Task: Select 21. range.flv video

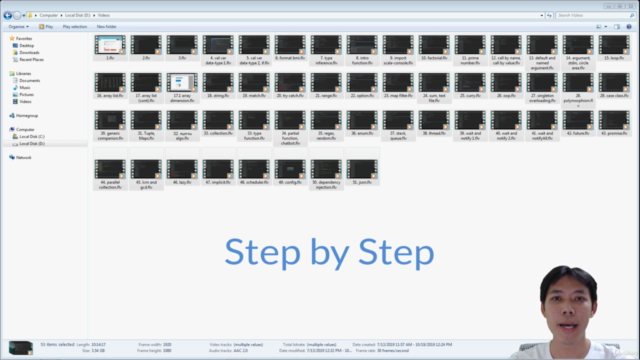Action: click(326, 85)
